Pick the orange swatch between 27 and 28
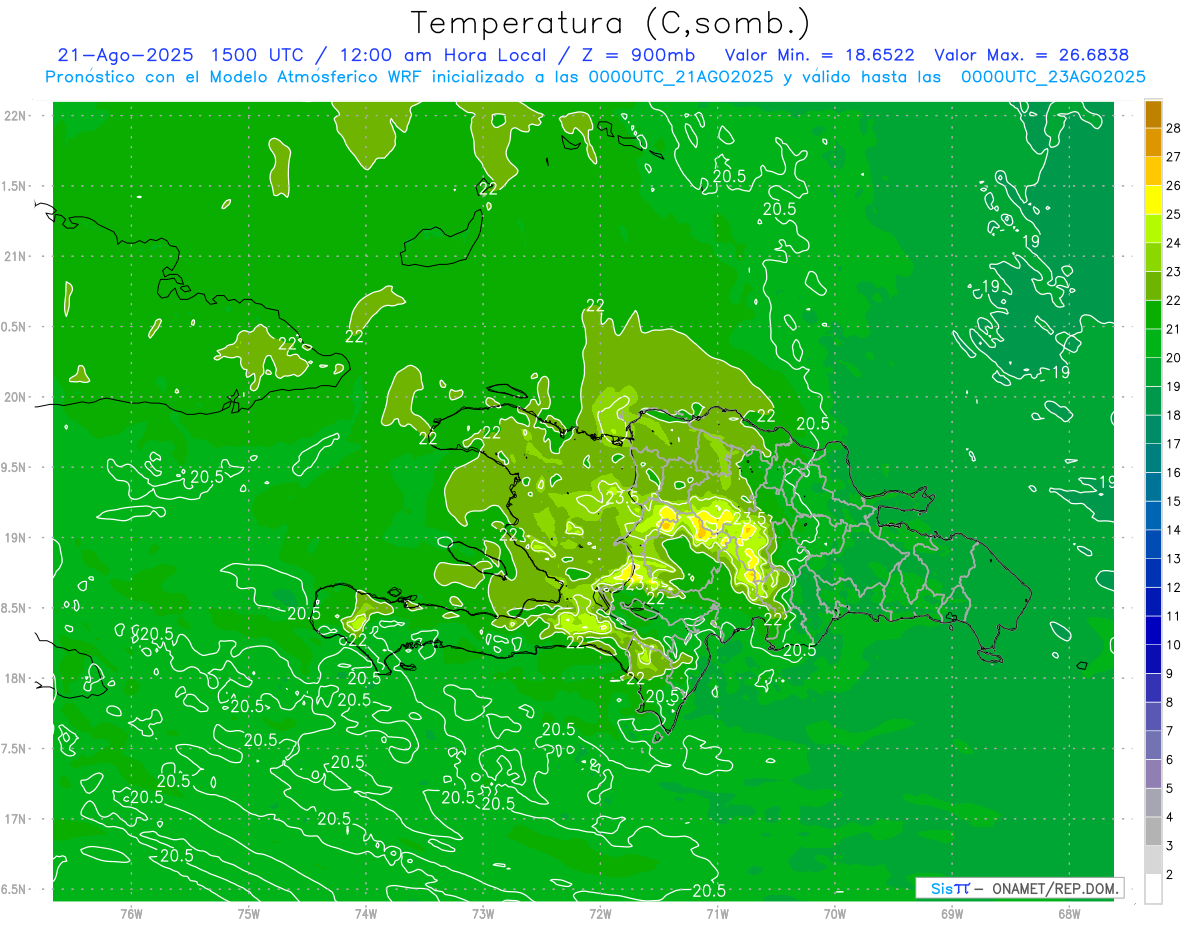This screenshot has width=1200, height=927. (x=1153, y=142)
